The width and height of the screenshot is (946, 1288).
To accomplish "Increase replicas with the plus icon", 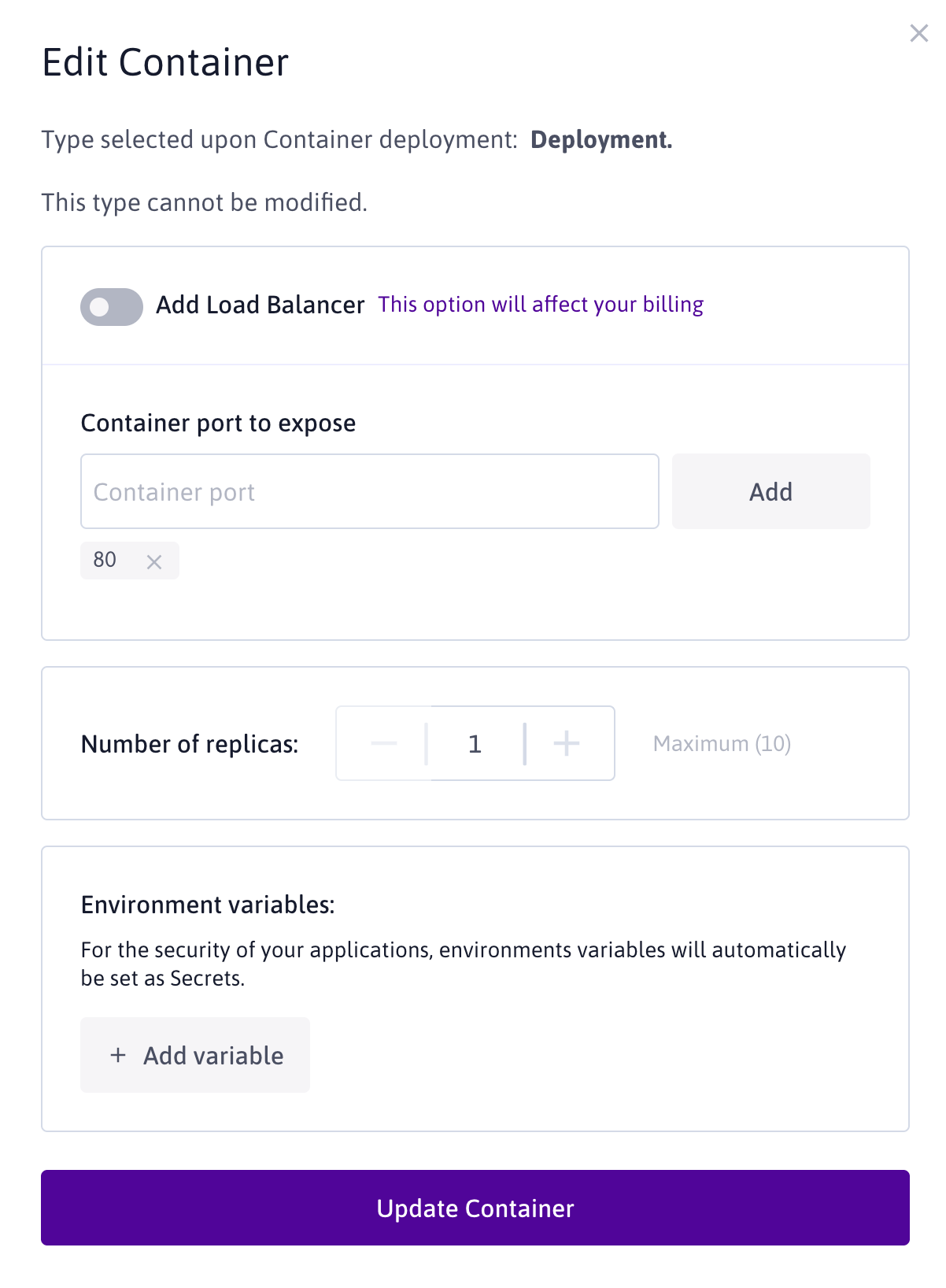I will point(567,743).
